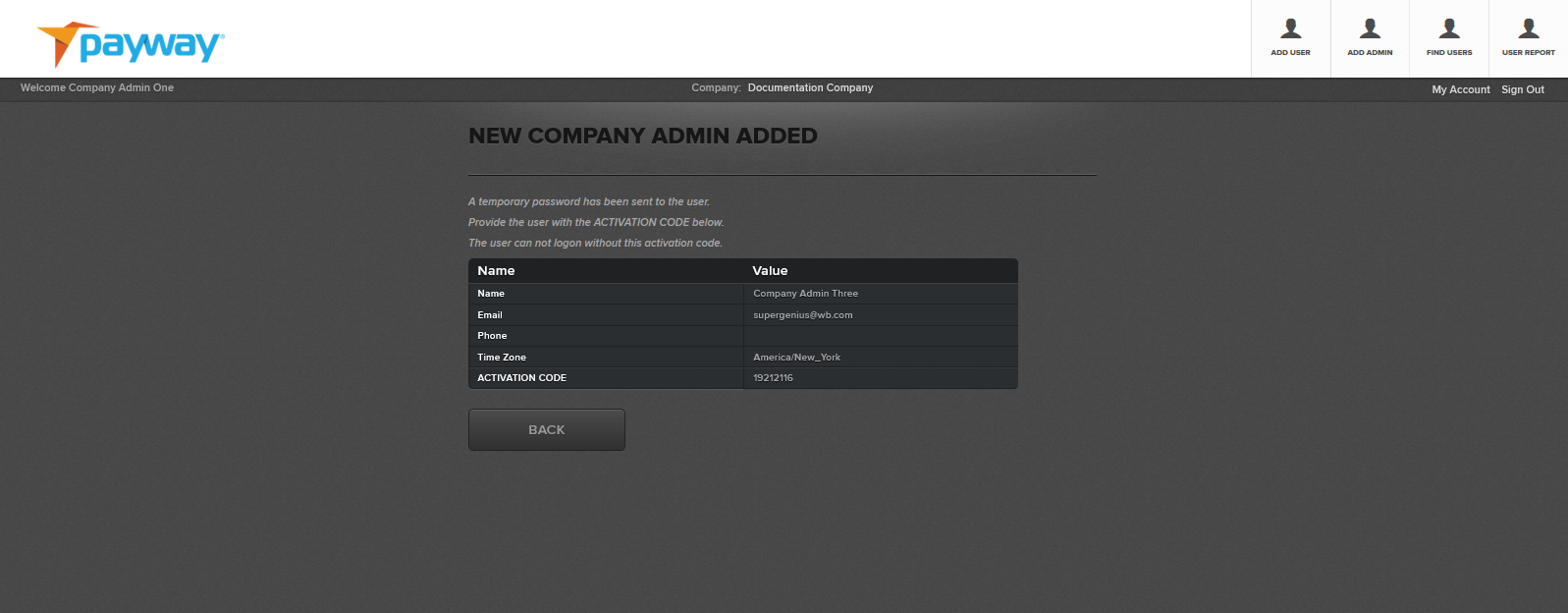Click the Documentation Company name in the bar
1568x613 pixels.
click(810, 88)
